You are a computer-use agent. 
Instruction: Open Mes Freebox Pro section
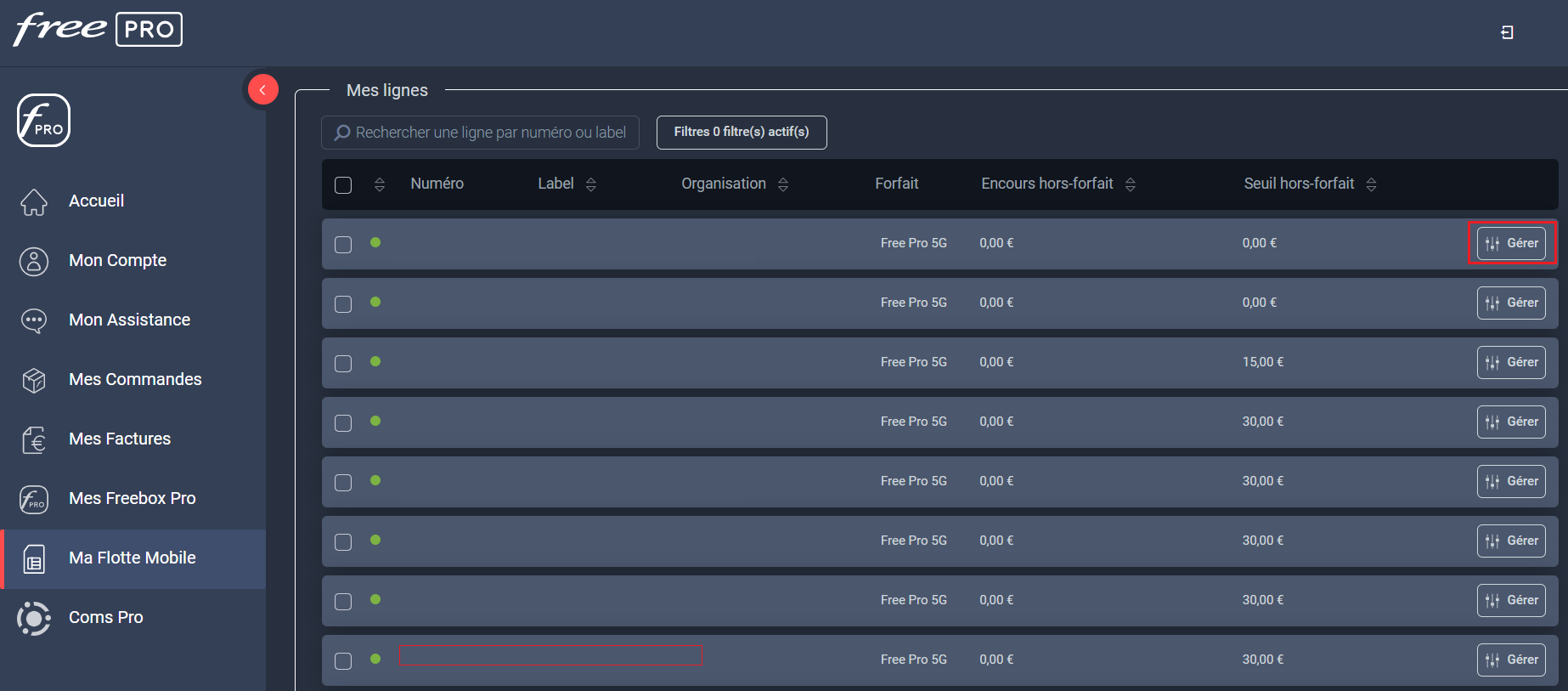133,499
